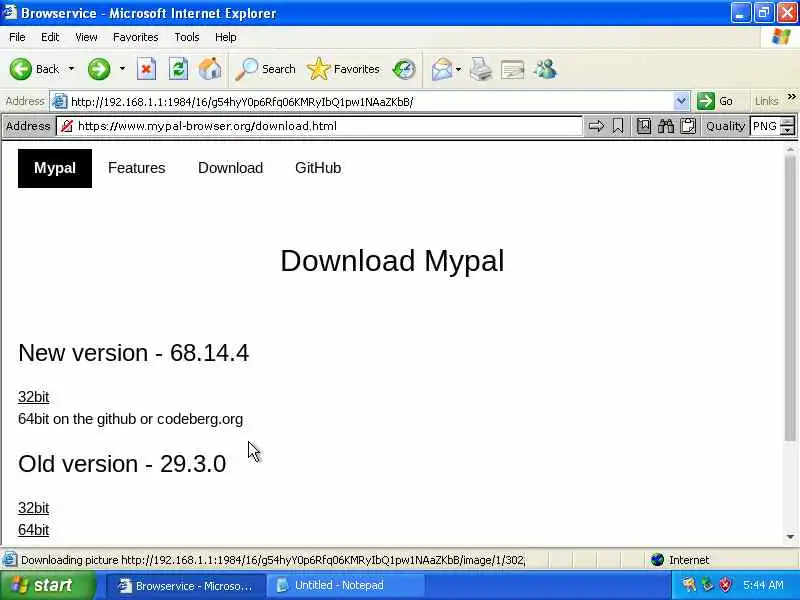Open the Search pane in the toolbar
Viewport: 800px width, 600px height.
click(265, 69)
